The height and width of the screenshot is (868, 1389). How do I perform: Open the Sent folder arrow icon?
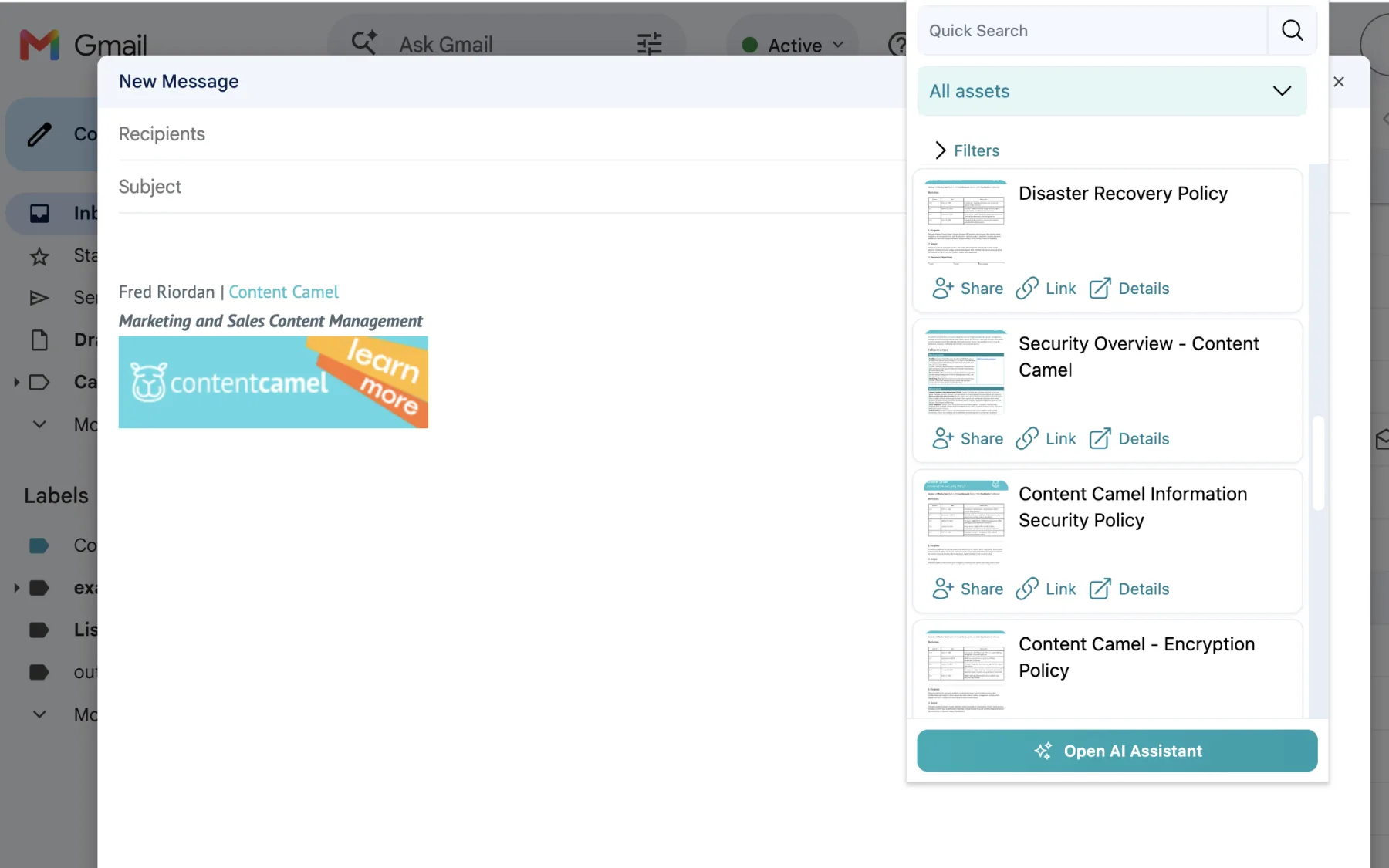tap(39, 298)
